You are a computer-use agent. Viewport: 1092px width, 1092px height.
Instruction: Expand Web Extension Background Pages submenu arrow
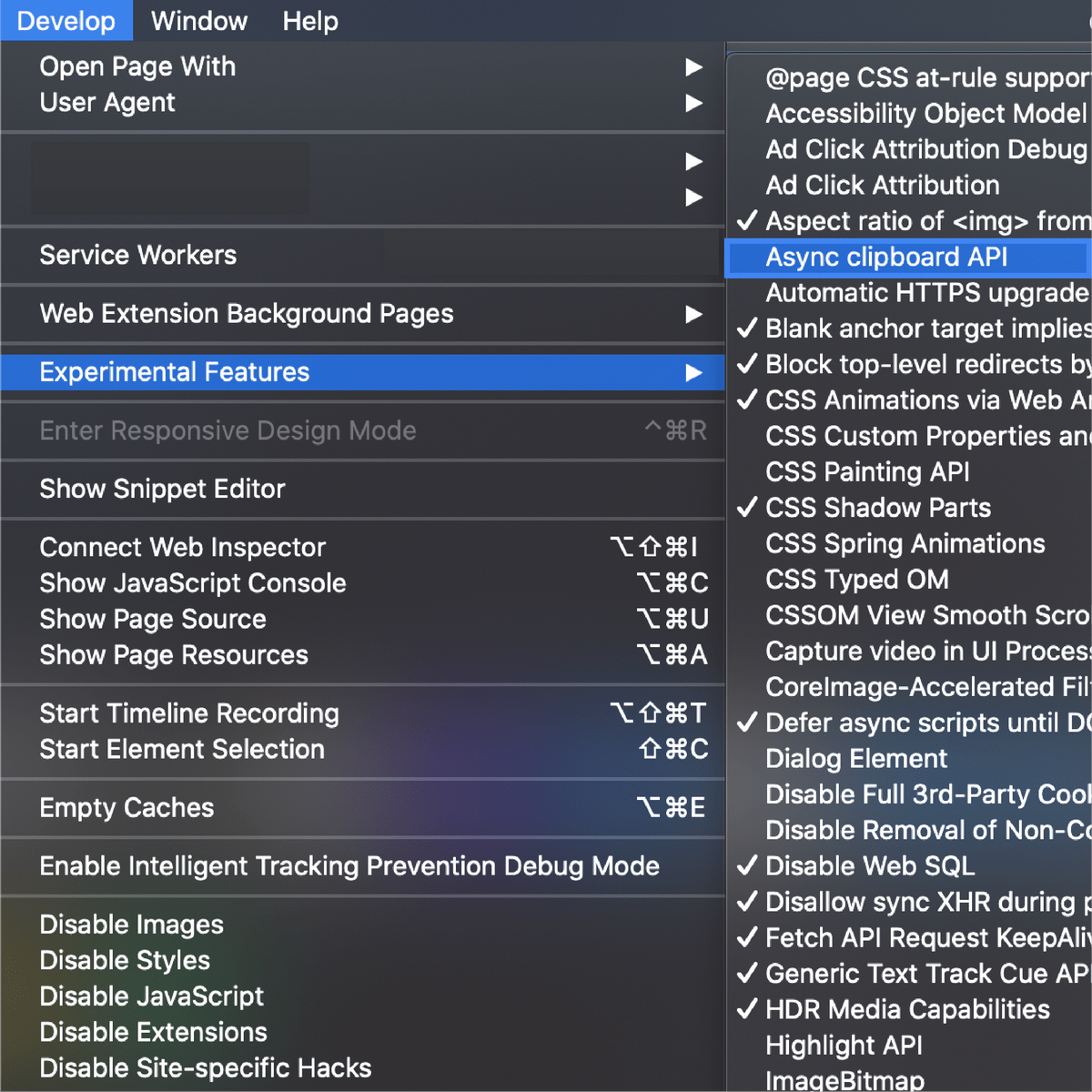coord(693,314)
